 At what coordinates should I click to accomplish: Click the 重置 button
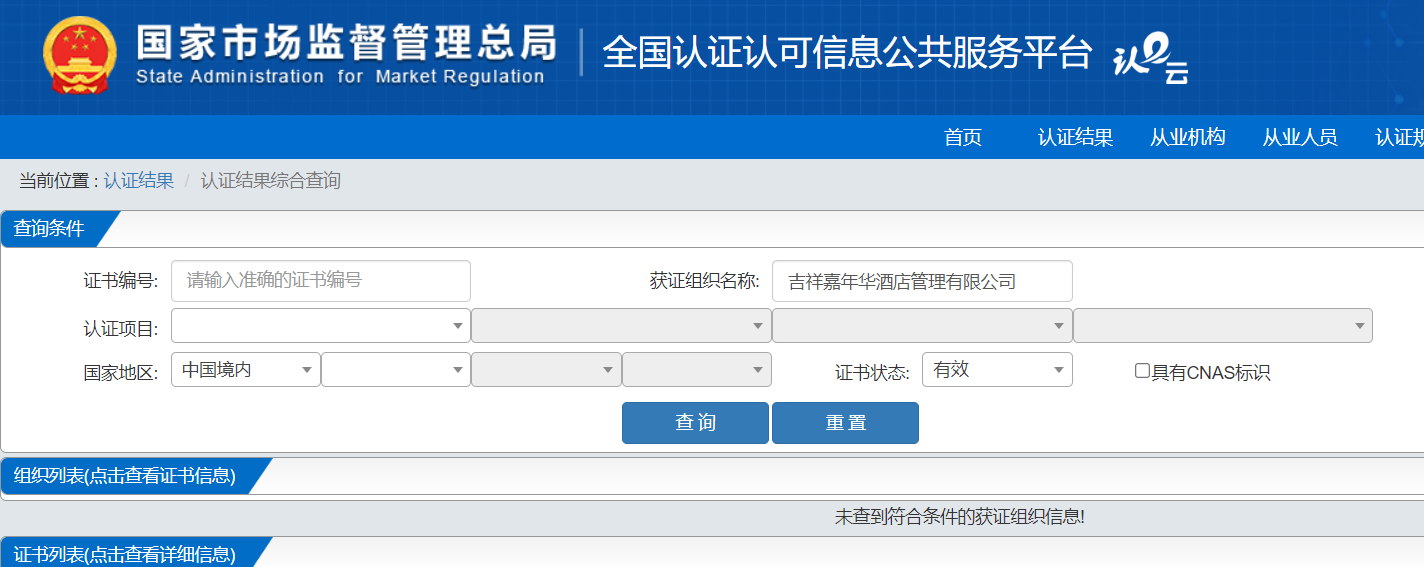[x=845, y=423]
